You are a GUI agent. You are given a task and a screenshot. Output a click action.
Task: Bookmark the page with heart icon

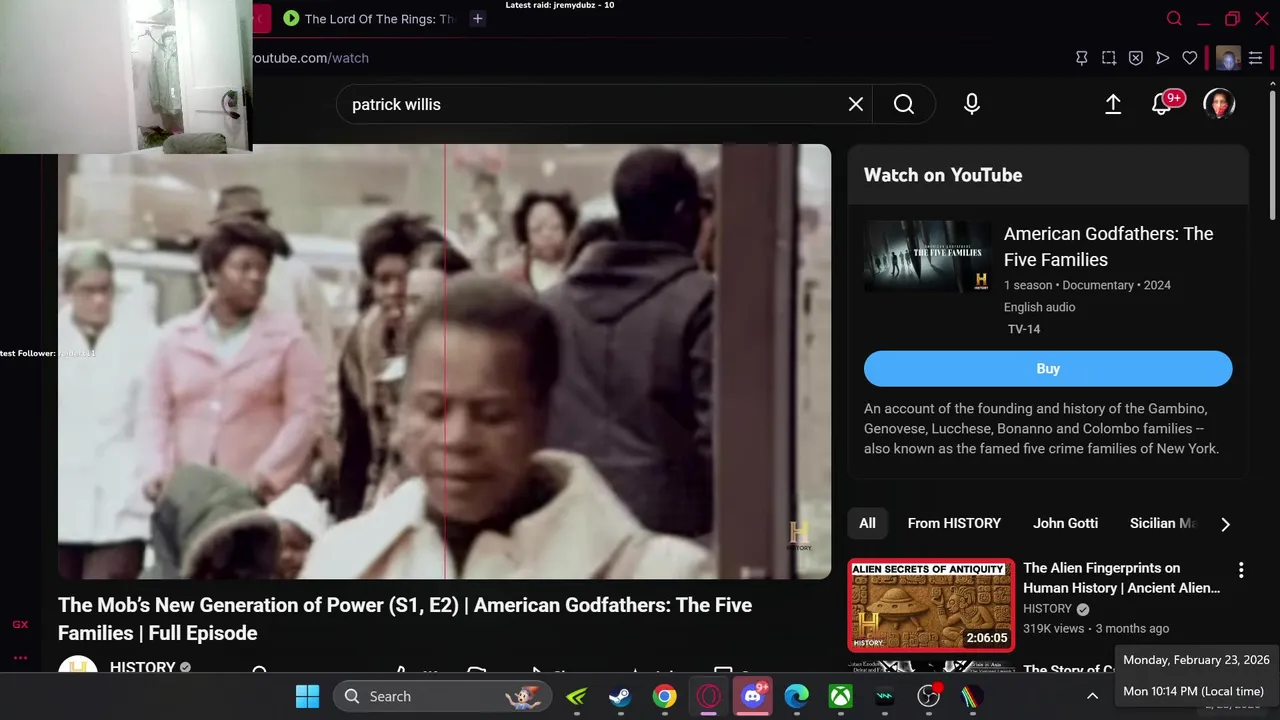coord(1190,58)
